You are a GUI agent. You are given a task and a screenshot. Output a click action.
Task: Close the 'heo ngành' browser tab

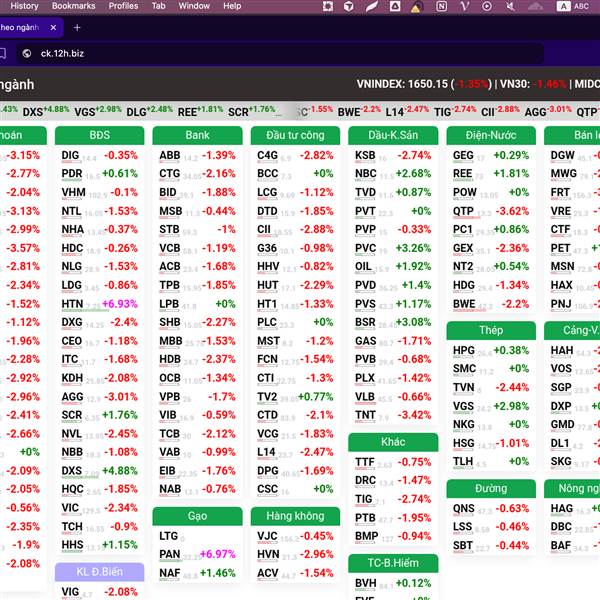click(53, 28)
